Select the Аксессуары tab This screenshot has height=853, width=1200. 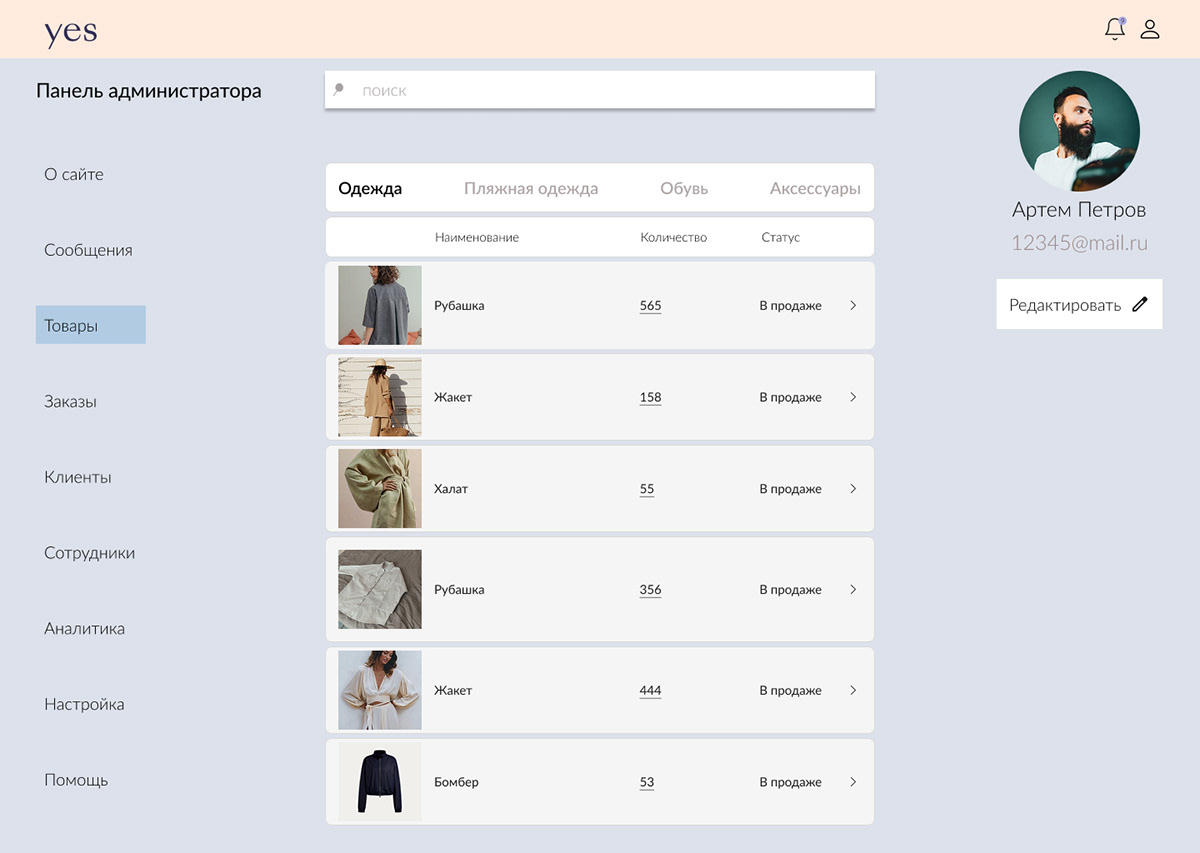(x=815, y=188)
